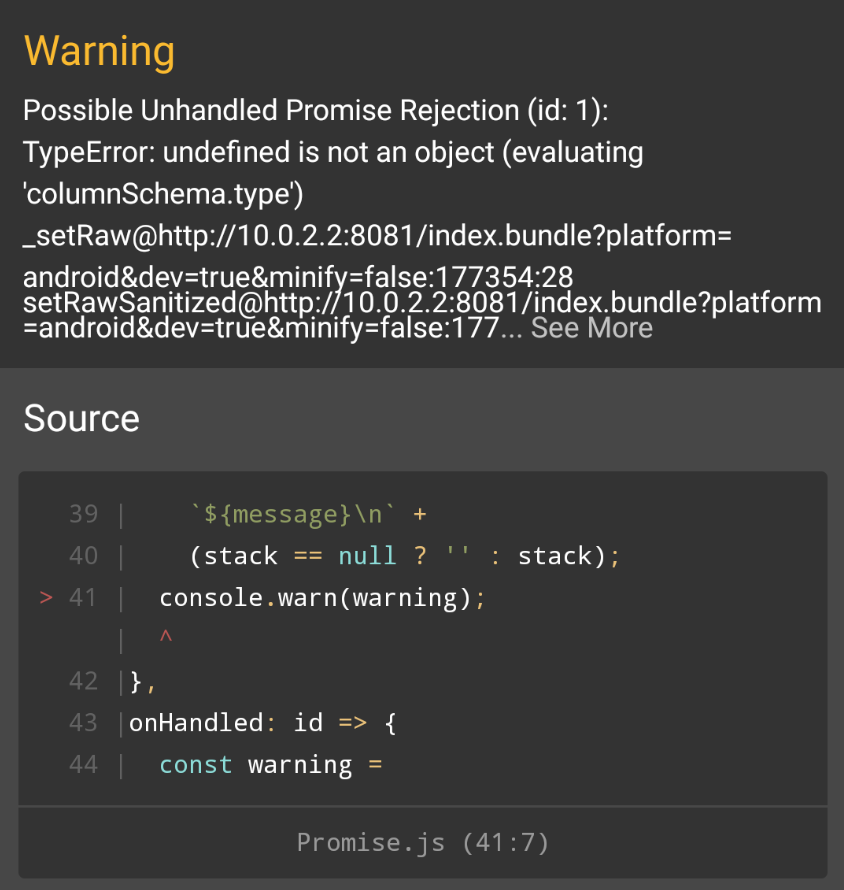Select line number 44 in source panel
Image resolution: width=844 pixels, height=890 pixels.
tap(84, 764)
